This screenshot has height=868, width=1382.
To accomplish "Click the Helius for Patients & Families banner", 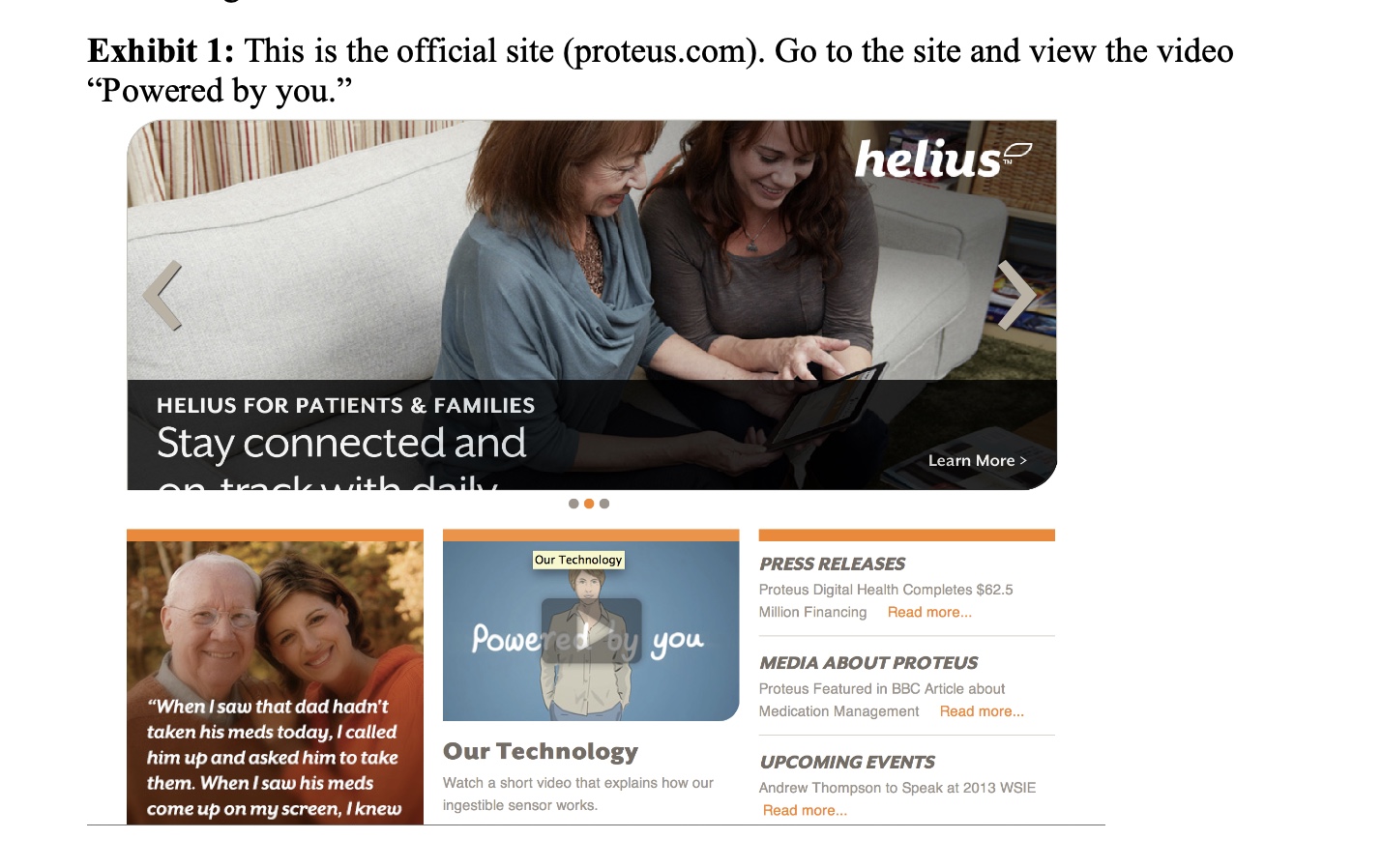I will (345, 406).
